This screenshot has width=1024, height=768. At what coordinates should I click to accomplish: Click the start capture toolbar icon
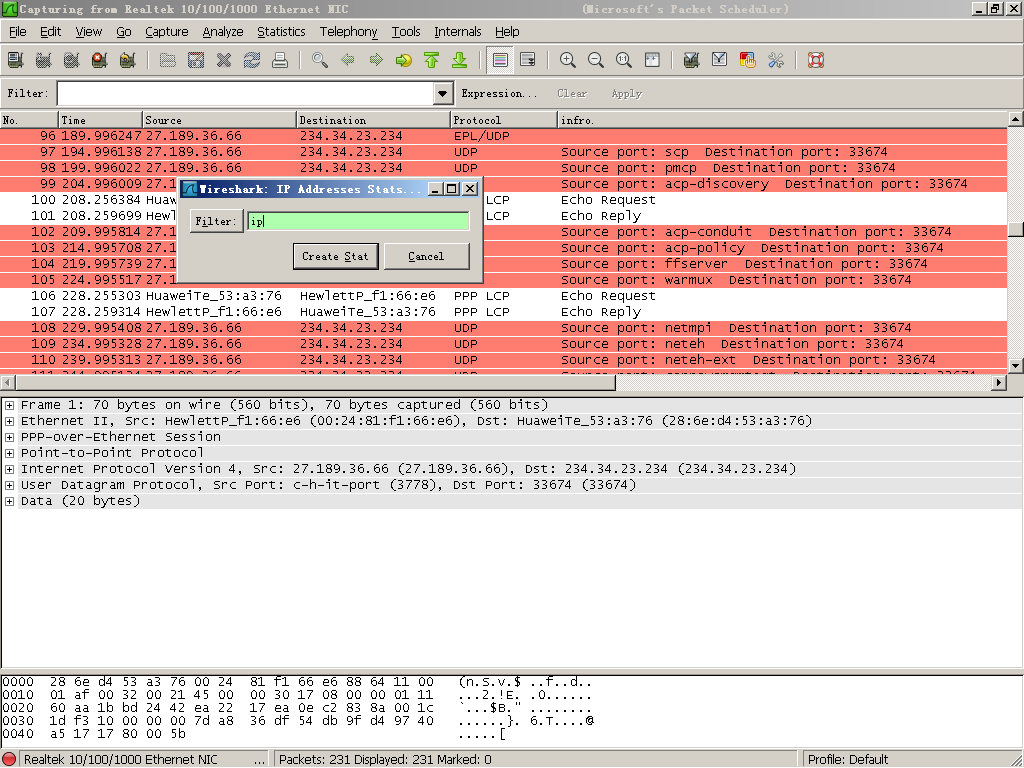coord(72,60)
